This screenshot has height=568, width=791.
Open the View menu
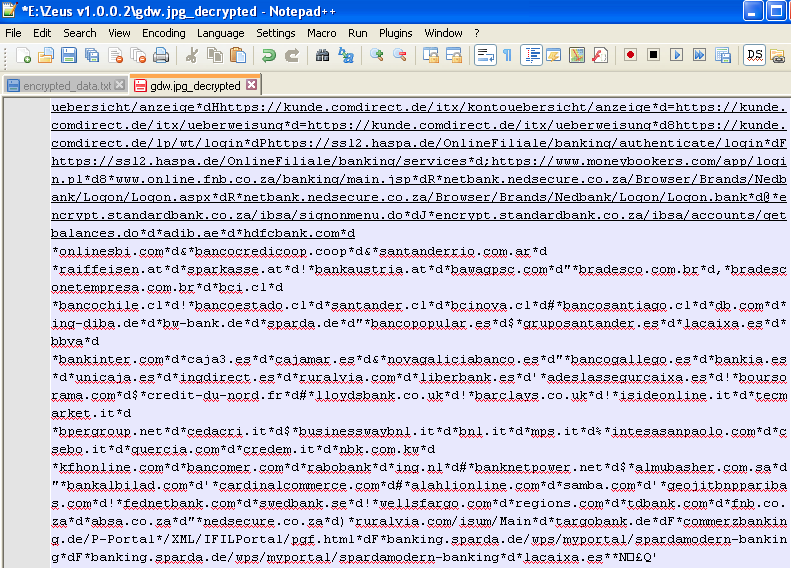119,33
